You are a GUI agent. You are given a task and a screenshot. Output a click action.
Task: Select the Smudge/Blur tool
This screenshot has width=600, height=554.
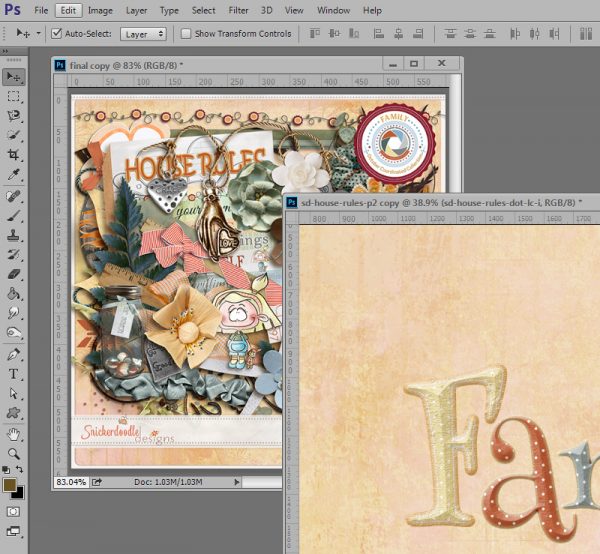[x=14, y=313]
